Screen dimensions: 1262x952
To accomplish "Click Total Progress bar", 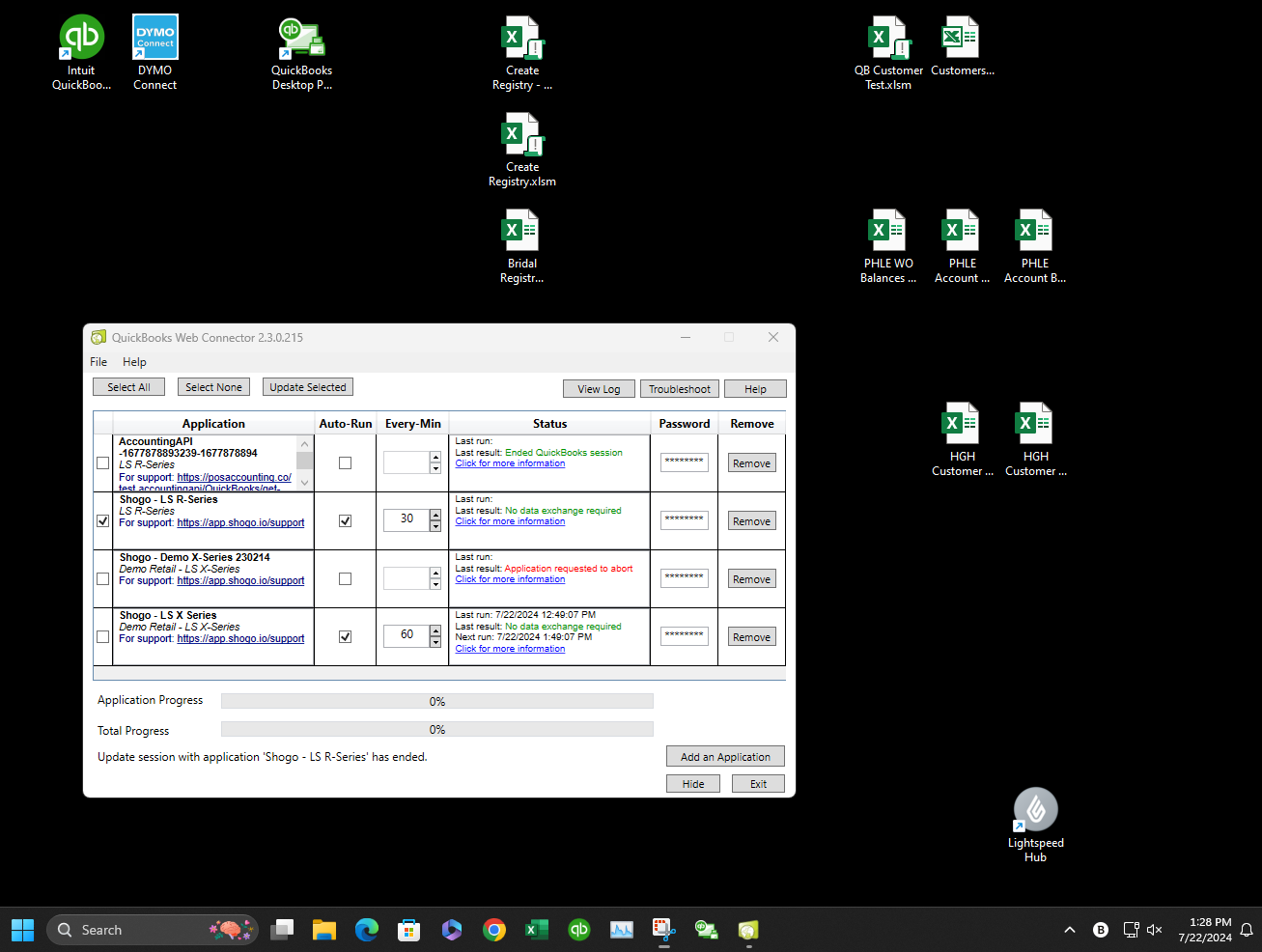I will pos(437,730).
